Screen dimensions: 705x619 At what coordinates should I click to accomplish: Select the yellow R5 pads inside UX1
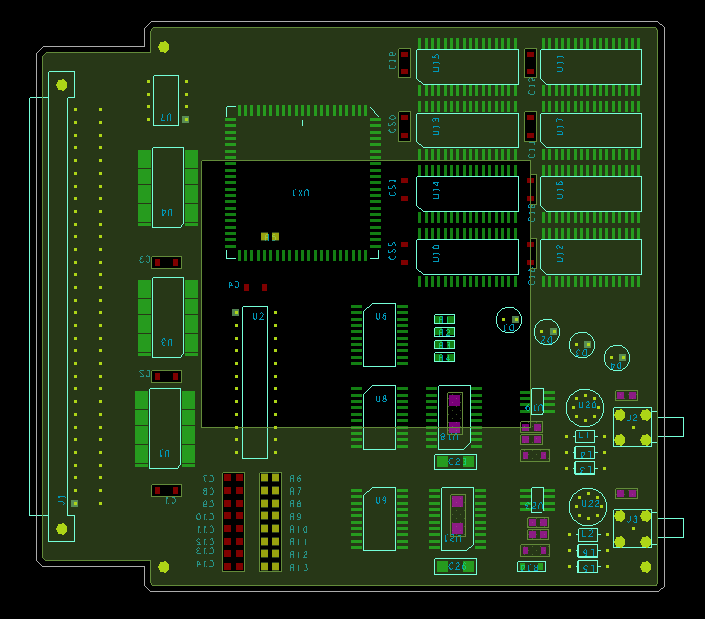pyautogui.click(x=270, y=236)
